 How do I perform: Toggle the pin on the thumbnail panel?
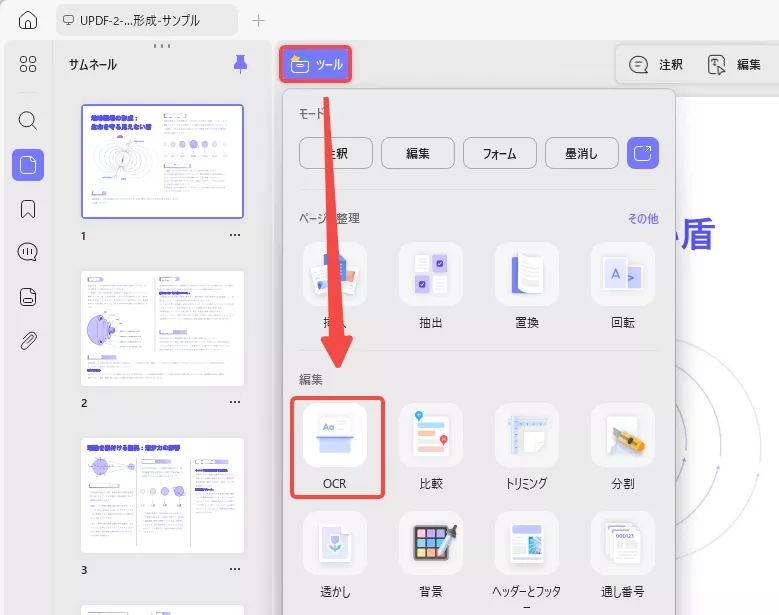coord(240,64)
